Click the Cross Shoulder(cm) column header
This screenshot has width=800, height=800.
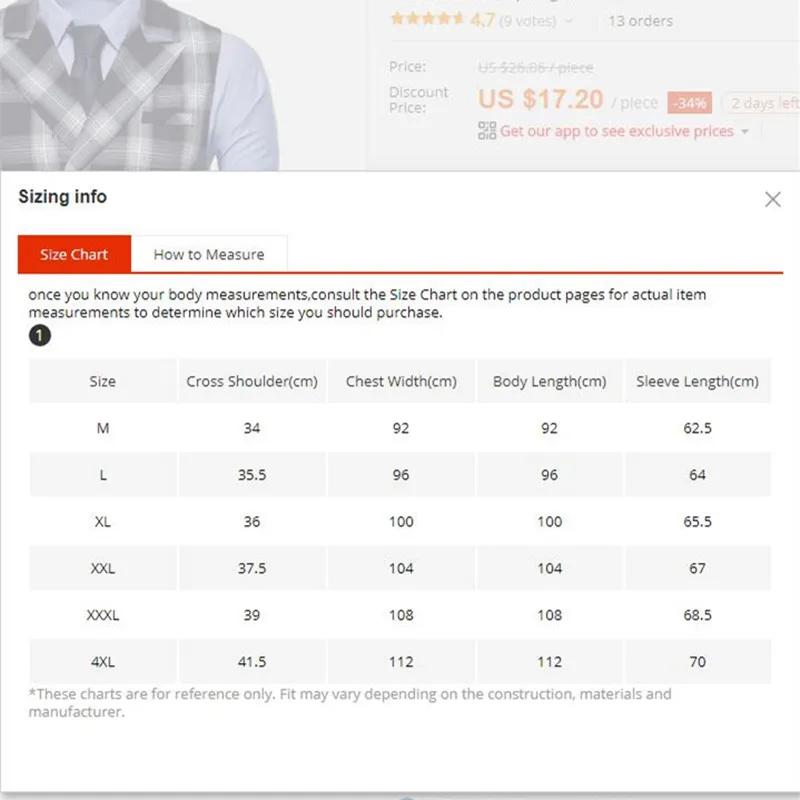(x=252, y=381)
